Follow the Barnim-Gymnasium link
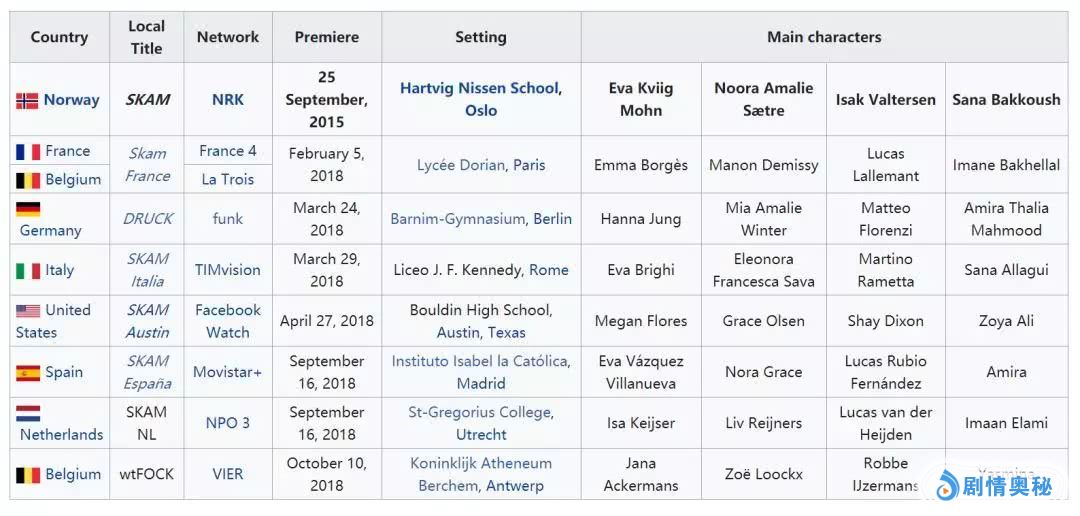Screen dimensions: 1080x516 tap(459, 219)
